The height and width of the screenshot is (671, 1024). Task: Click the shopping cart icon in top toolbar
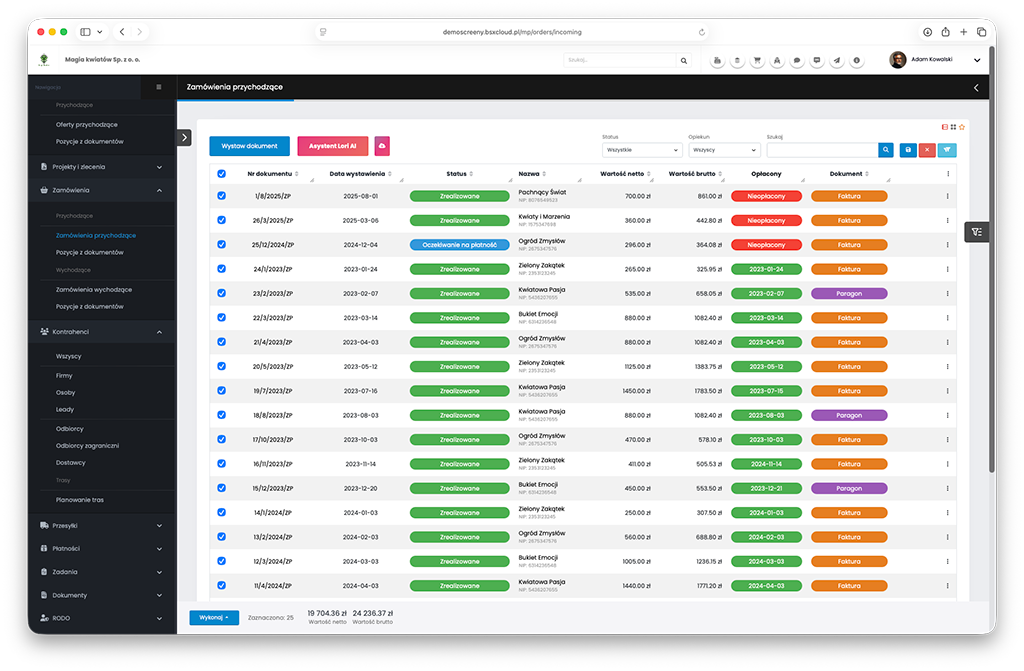pyautogui.click(x=756, y=61)
